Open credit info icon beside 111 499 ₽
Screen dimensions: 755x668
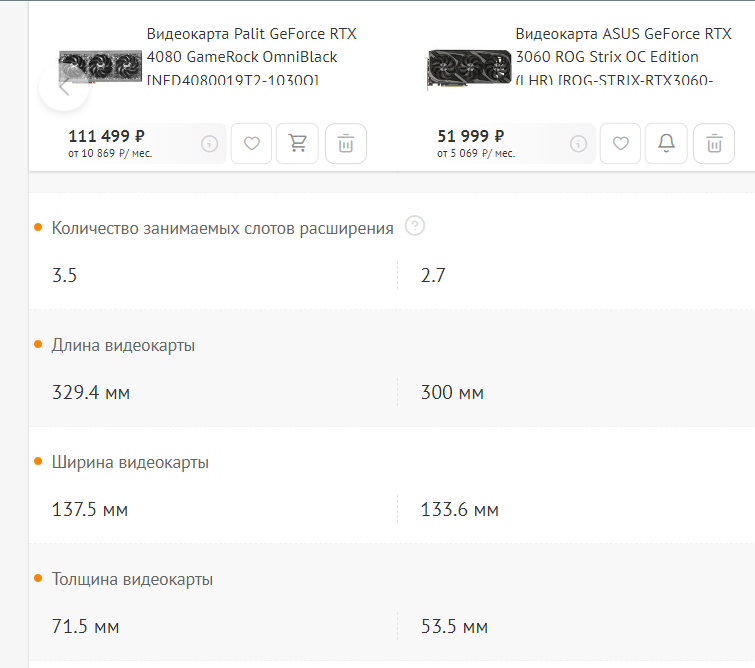click(x=209, y=144)
